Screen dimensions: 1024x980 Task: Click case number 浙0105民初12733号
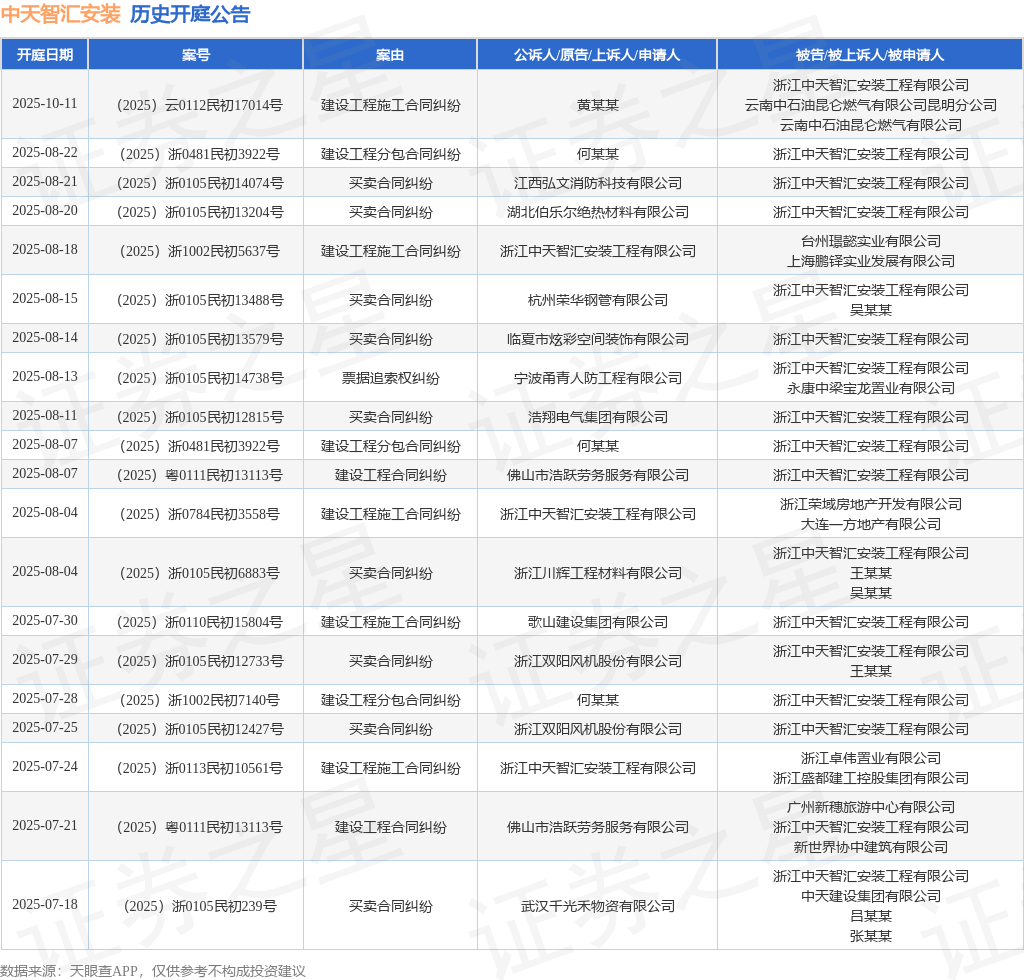point(200,661)
